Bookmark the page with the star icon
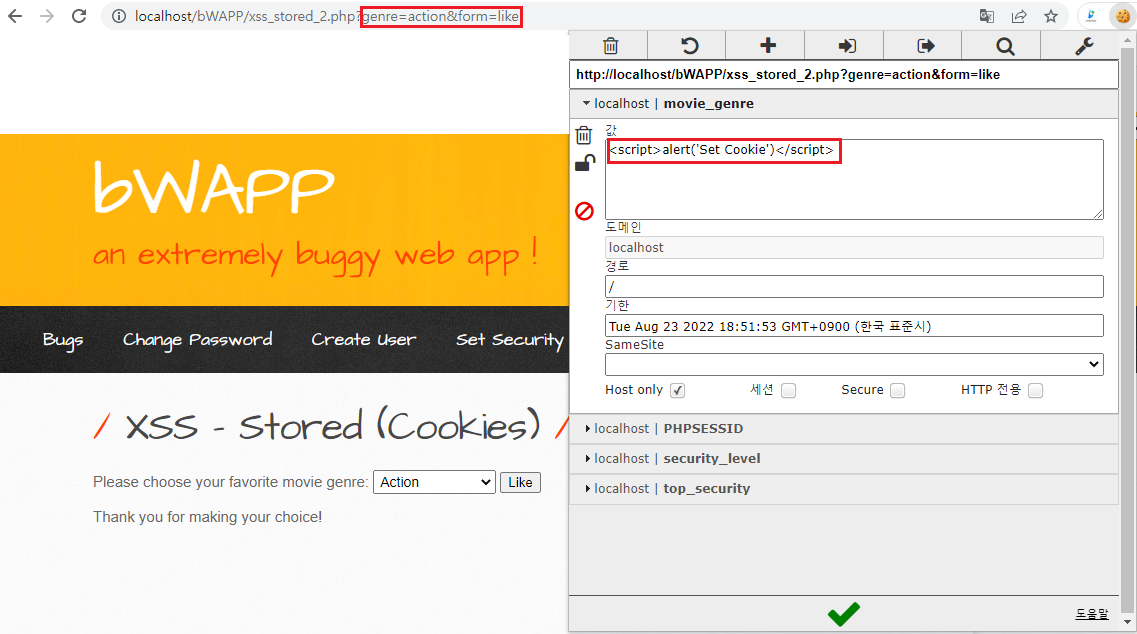 1051,16
